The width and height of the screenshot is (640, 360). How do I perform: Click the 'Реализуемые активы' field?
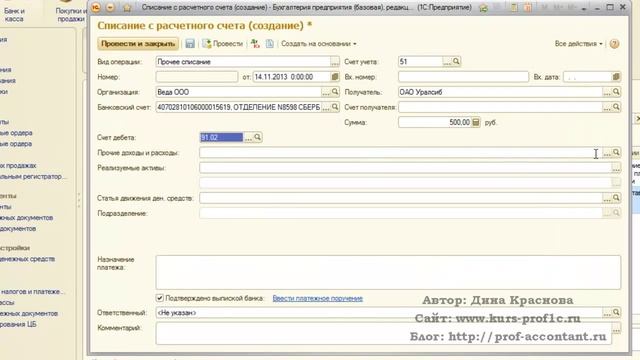(x=405, y=168)
